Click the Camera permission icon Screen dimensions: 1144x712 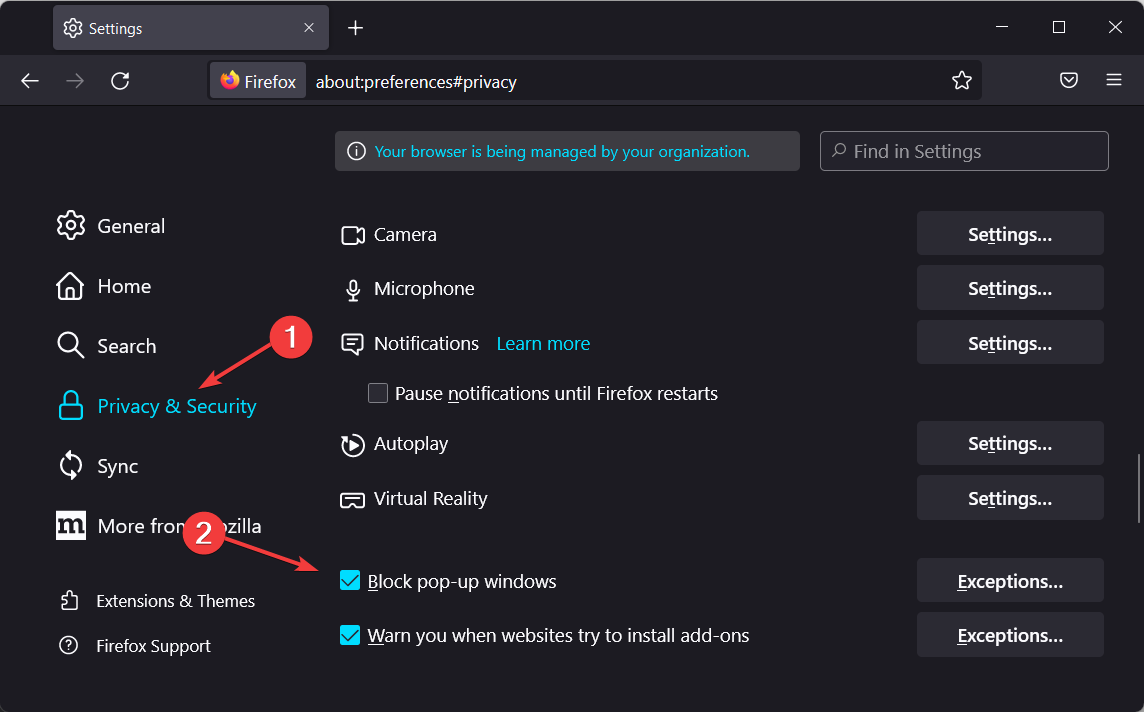[x=353, y=235]
